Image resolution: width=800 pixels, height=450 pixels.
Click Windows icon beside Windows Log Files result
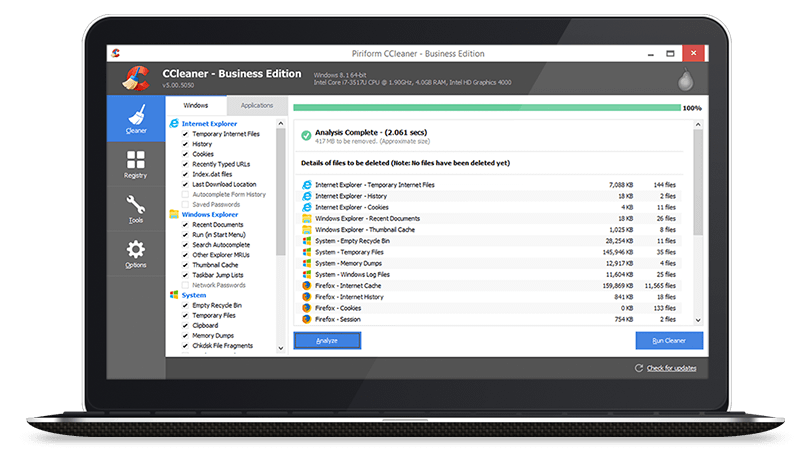(307, 274)
